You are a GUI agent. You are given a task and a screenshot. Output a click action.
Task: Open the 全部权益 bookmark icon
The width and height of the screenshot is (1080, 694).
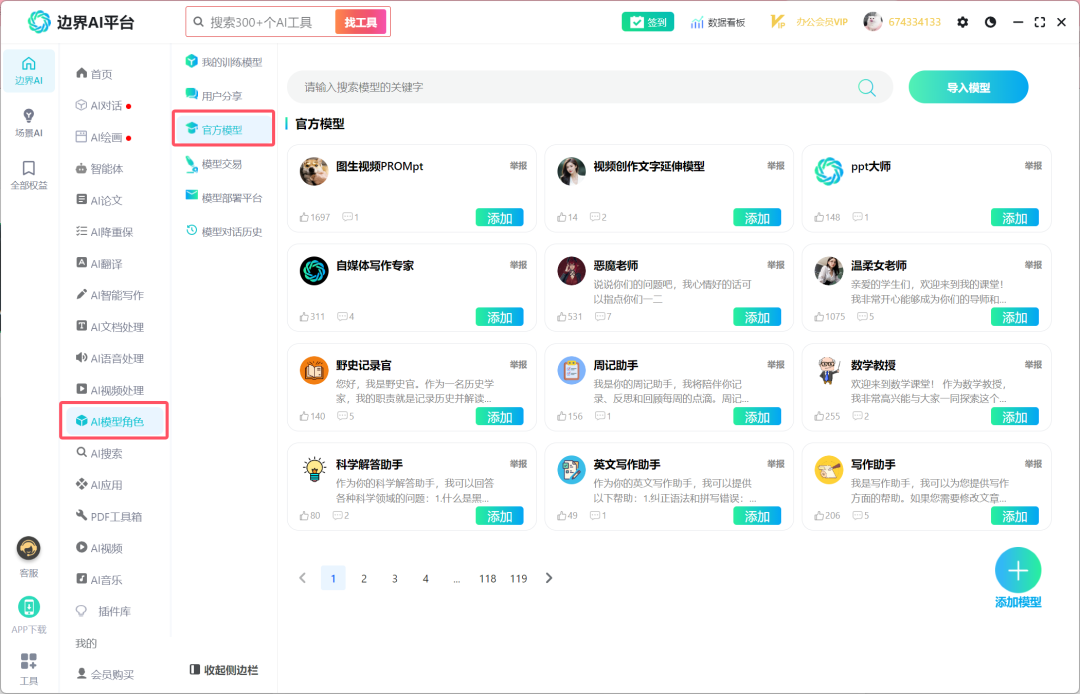pyautogui.click(x=28, y=168)
